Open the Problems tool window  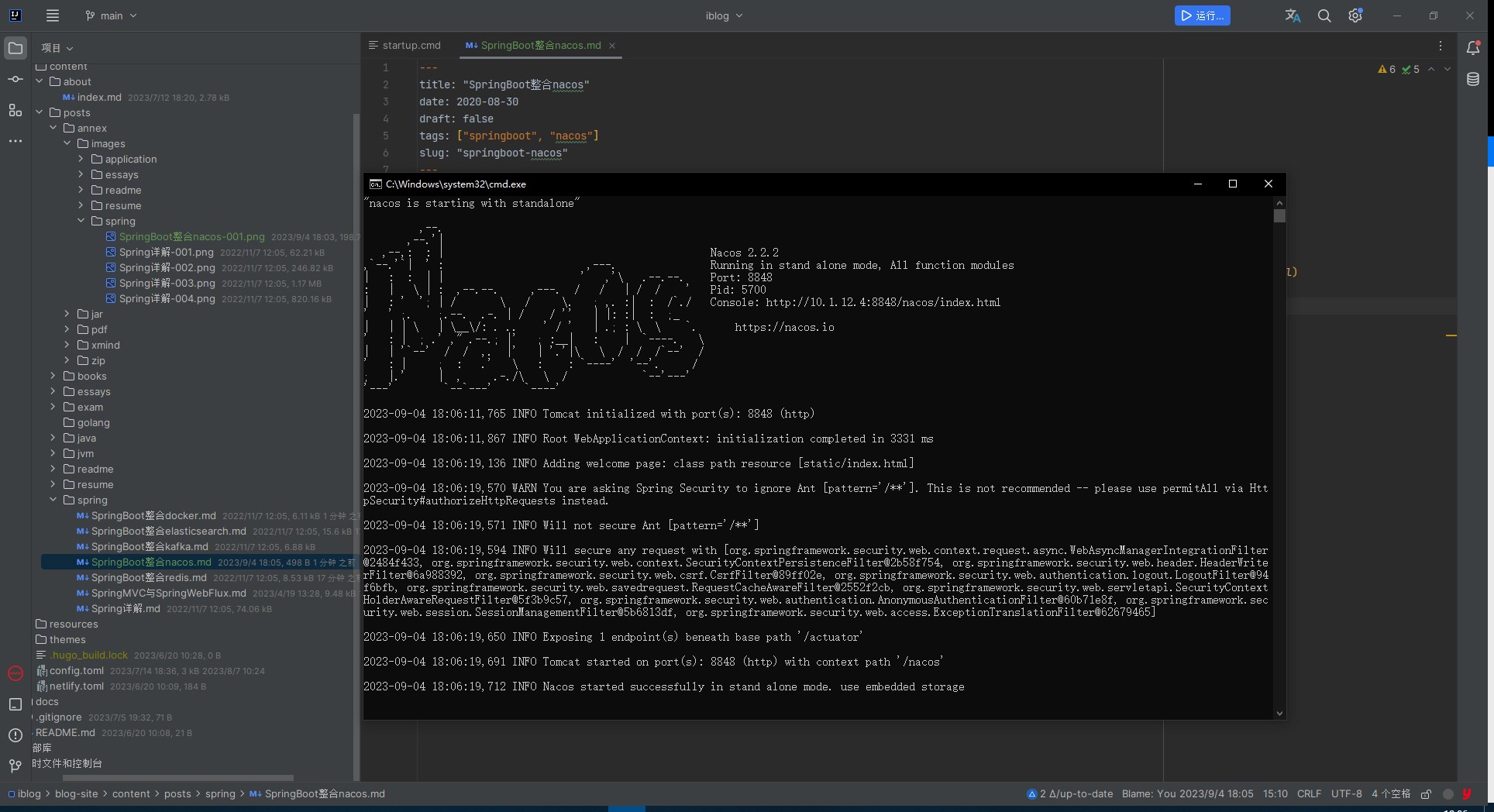point(15,735)
